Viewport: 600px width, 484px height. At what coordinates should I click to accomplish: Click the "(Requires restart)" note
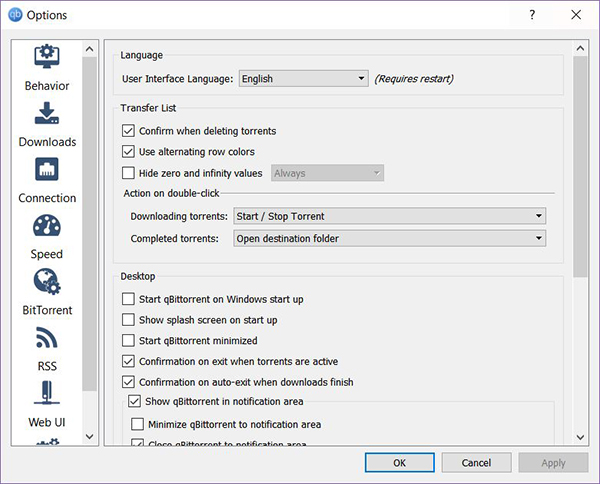[x=414, y=79]
